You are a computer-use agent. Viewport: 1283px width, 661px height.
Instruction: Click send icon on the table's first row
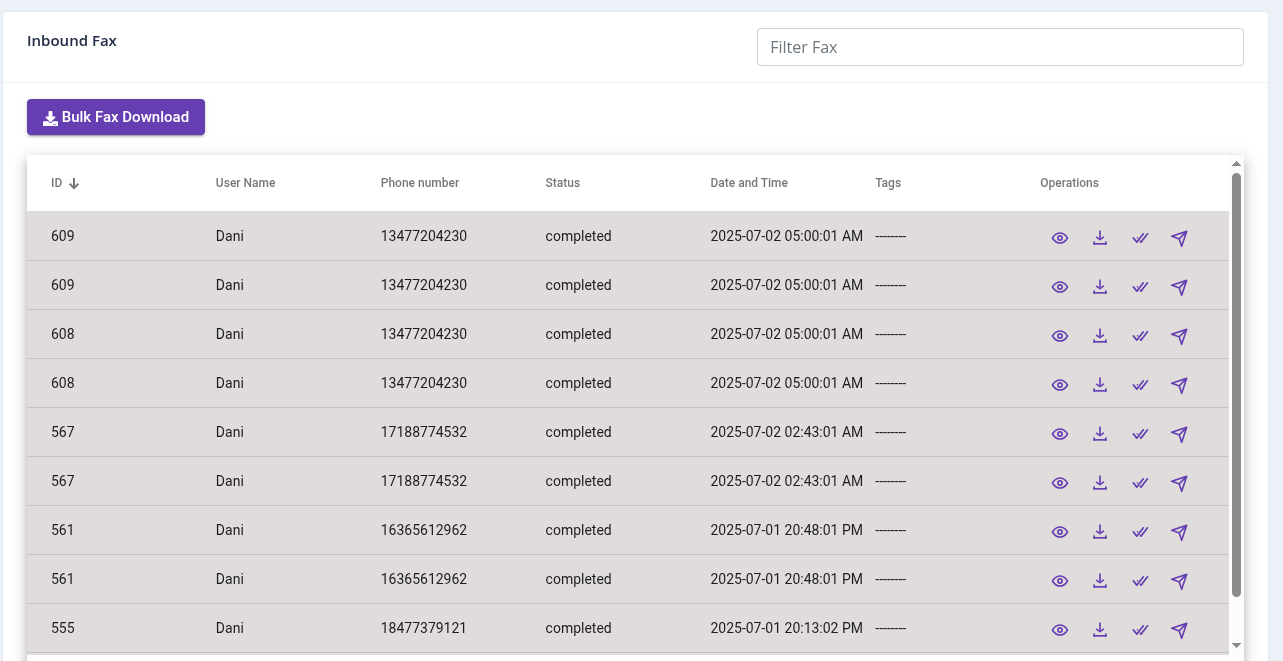point(1179,238)
